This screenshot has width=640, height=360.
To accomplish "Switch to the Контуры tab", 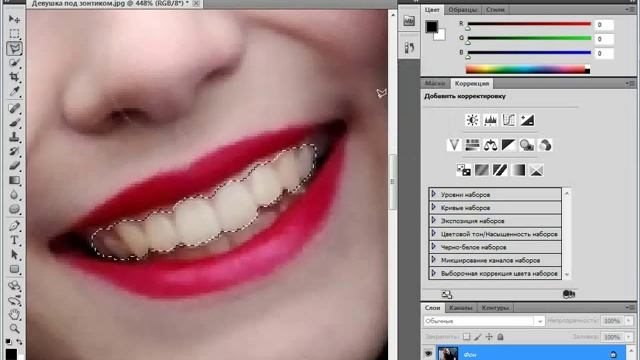I will click(x=495, y=308).
